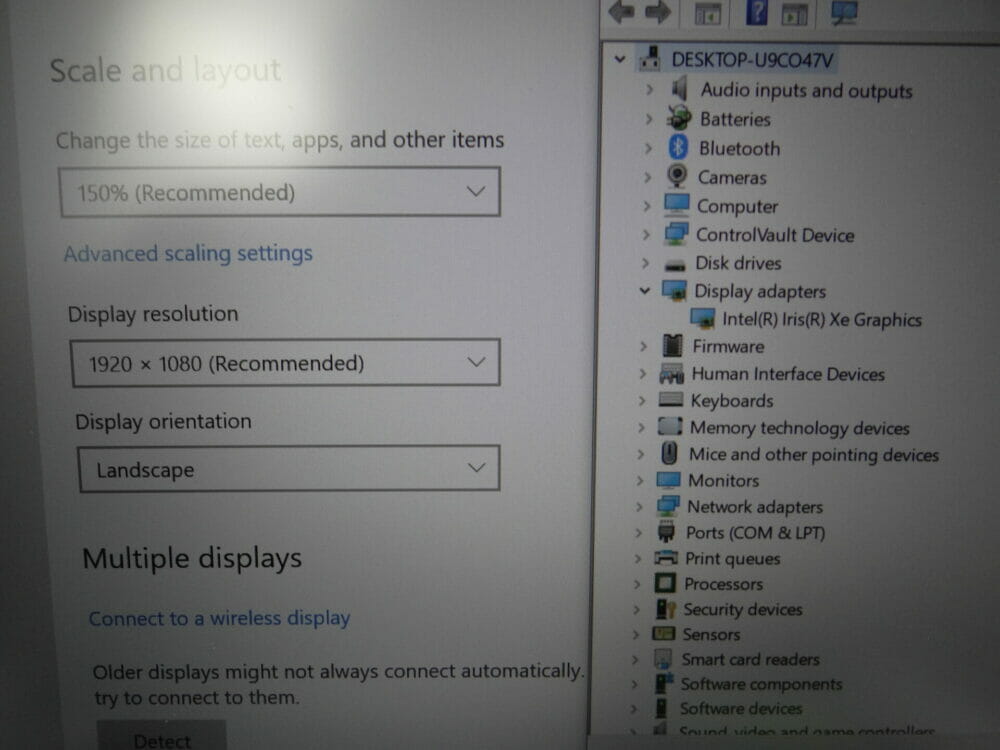Image resolution: width=1000 pixels, height=750 pixels.
Task: Select the Cameras row
Action: (732, 177)
